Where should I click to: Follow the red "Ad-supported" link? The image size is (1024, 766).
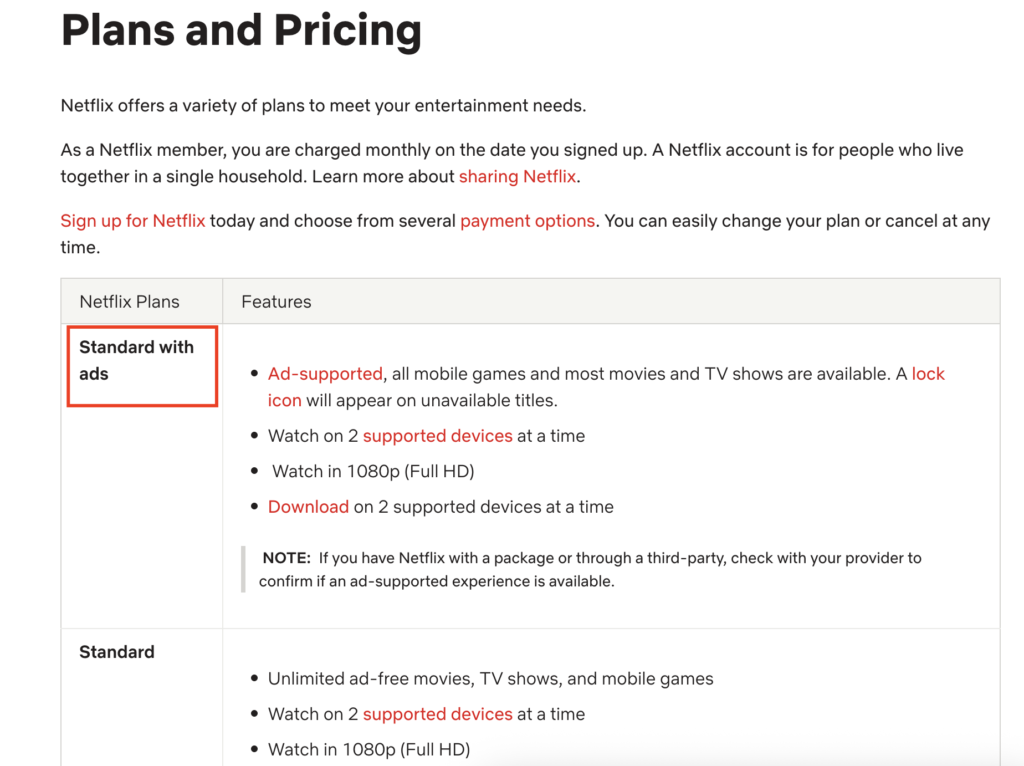[325, 374]
